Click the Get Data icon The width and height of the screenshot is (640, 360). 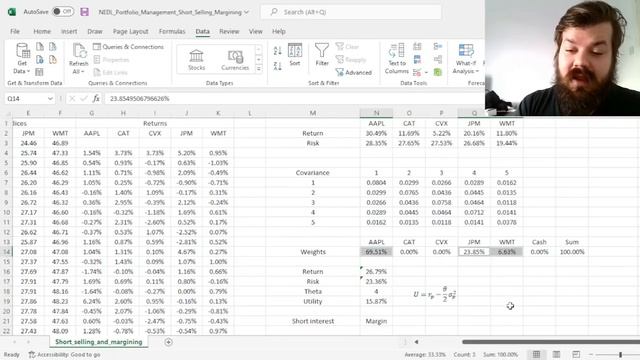click(22, 51)
